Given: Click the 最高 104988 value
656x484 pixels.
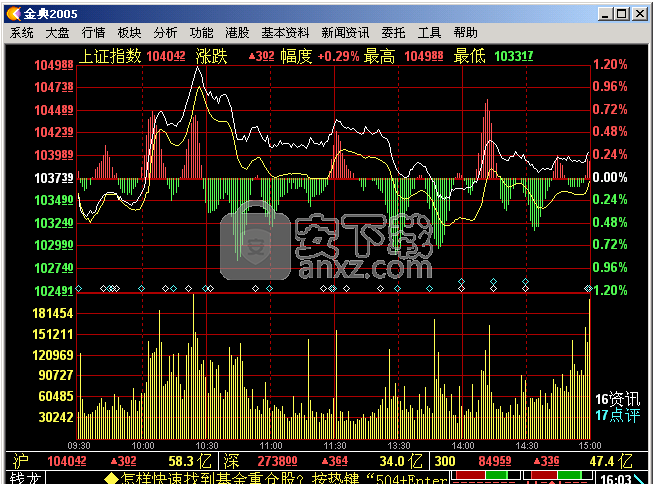Looking at the screenshot, I should click(424, 56).
